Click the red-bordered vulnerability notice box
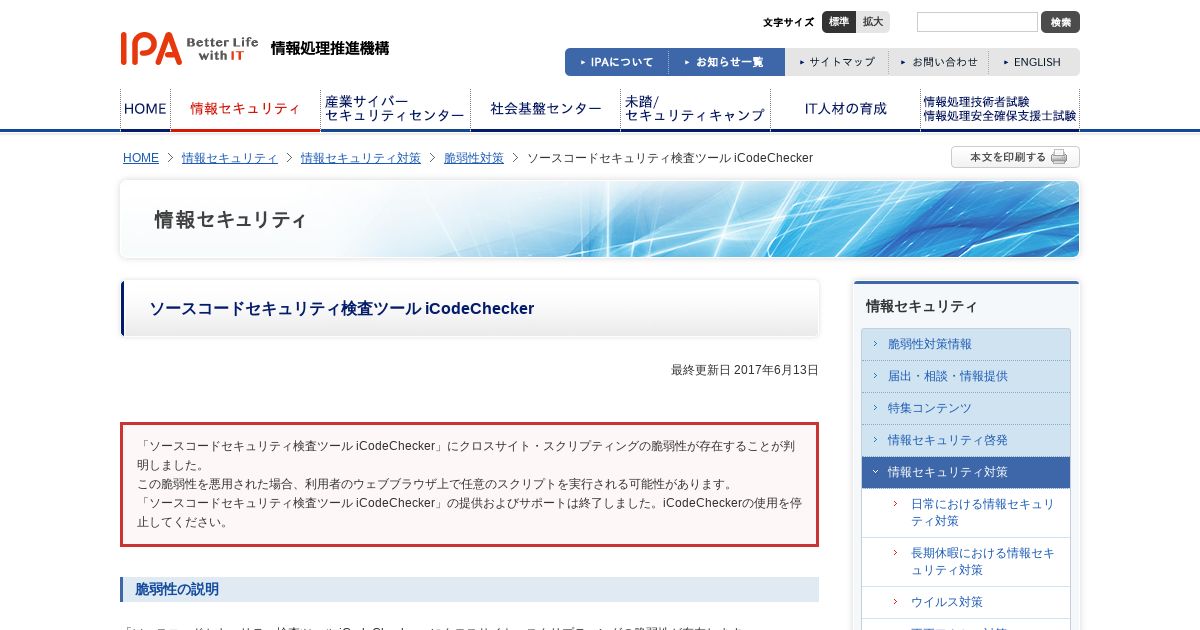 pyautogui.click(x=469, y=484)
